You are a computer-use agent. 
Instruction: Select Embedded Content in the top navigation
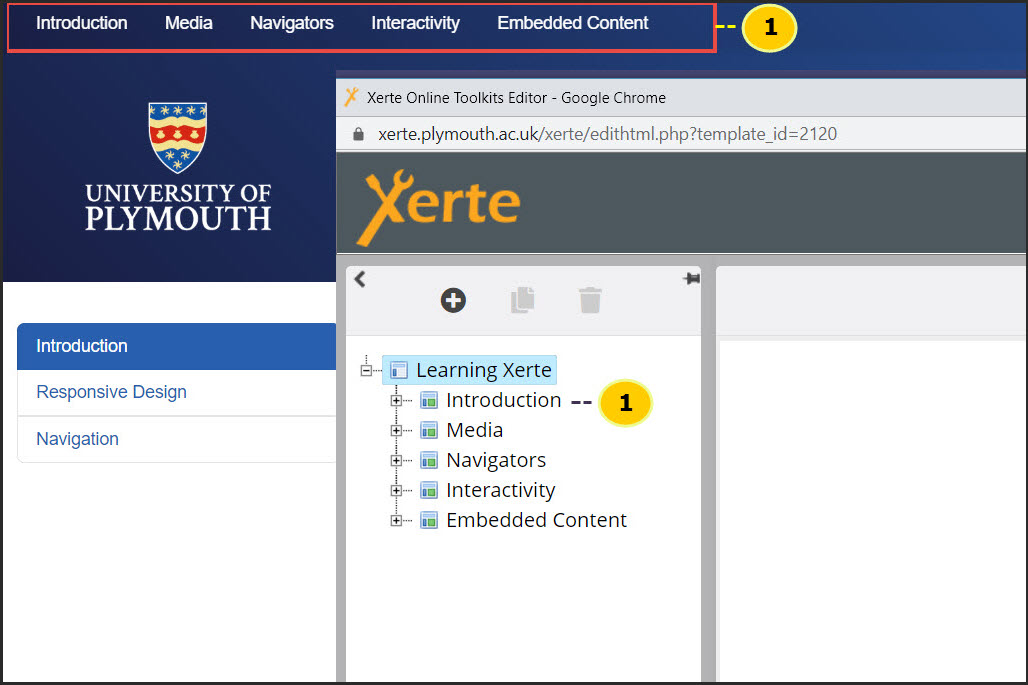(x=572, y=22)
